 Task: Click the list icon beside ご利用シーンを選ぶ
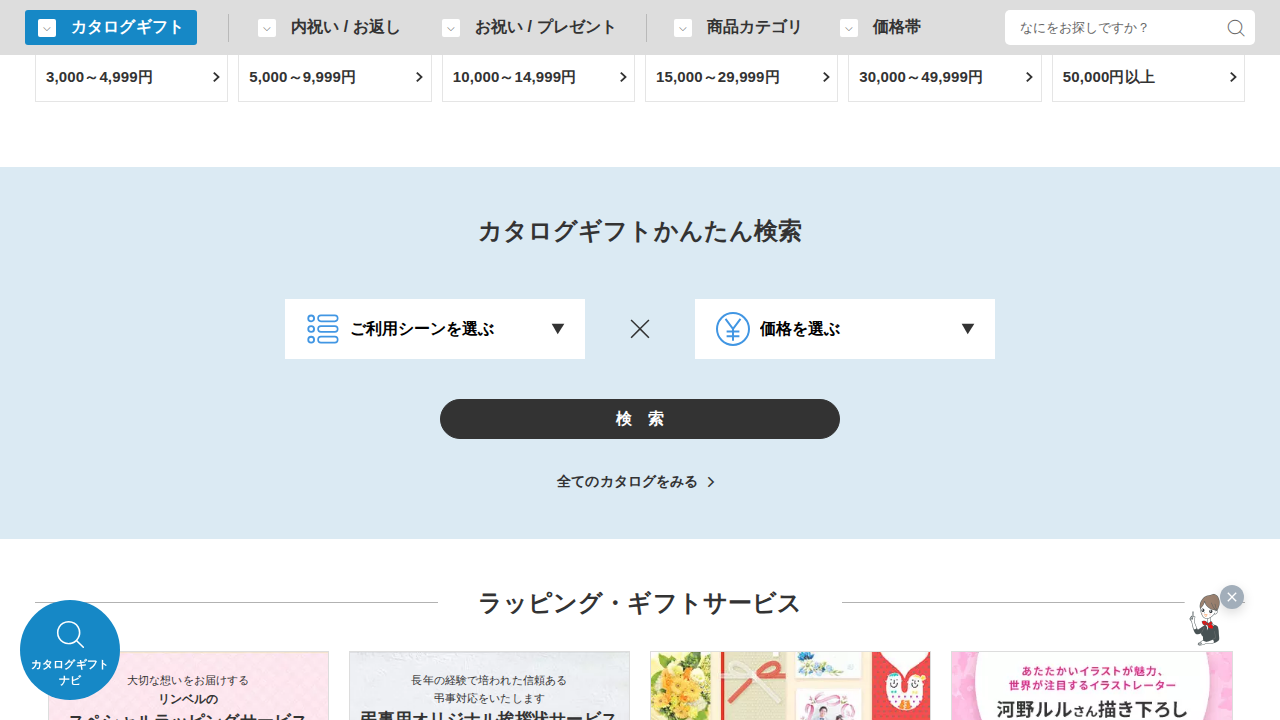pyautogui.click(x=322, y=329)
